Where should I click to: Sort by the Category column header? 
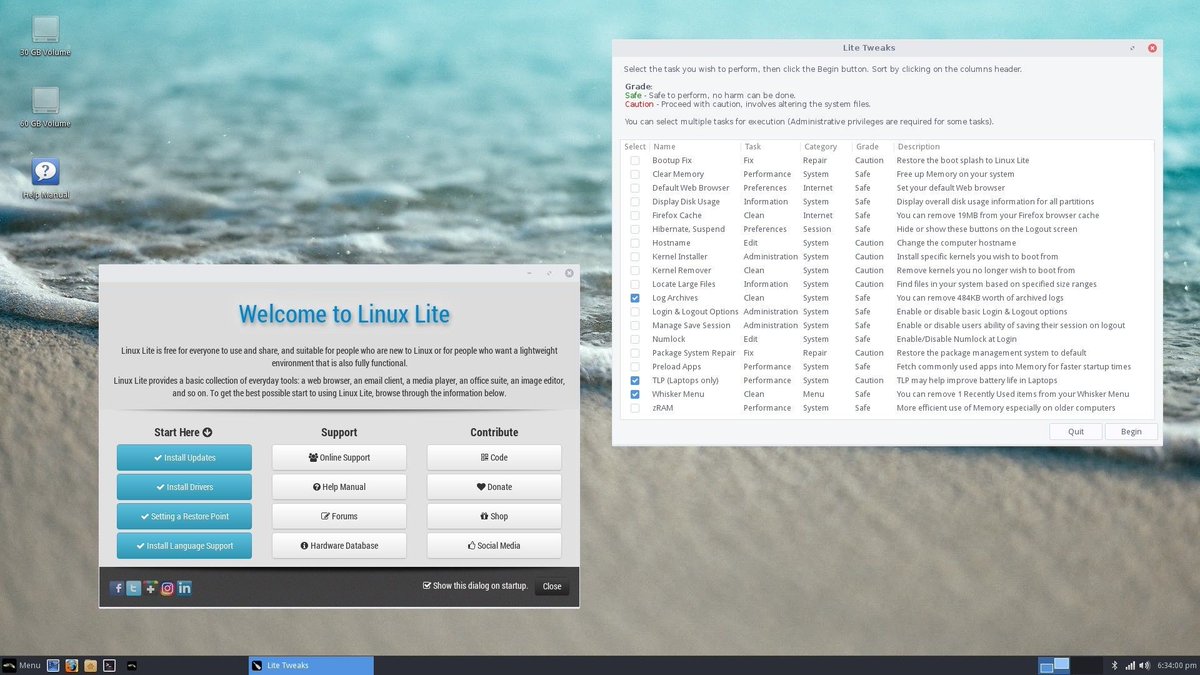(826, 146)
